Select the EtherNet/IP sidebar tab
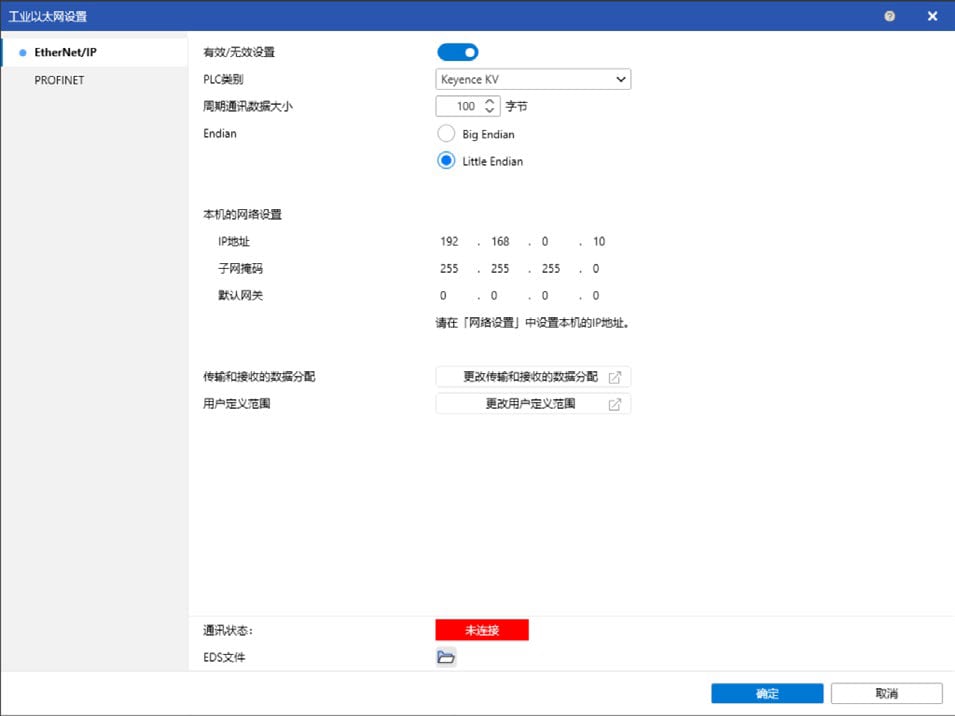The height and width of the screenshot is (716, 955). tap(65, 52)
